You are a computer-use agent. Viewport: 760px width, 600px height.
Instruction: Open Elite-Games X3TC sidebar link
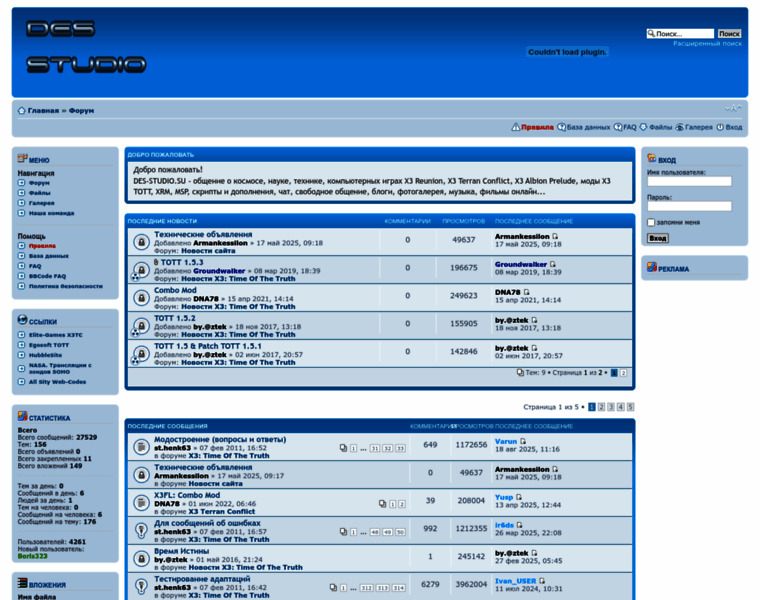click(x=55, y=335)
